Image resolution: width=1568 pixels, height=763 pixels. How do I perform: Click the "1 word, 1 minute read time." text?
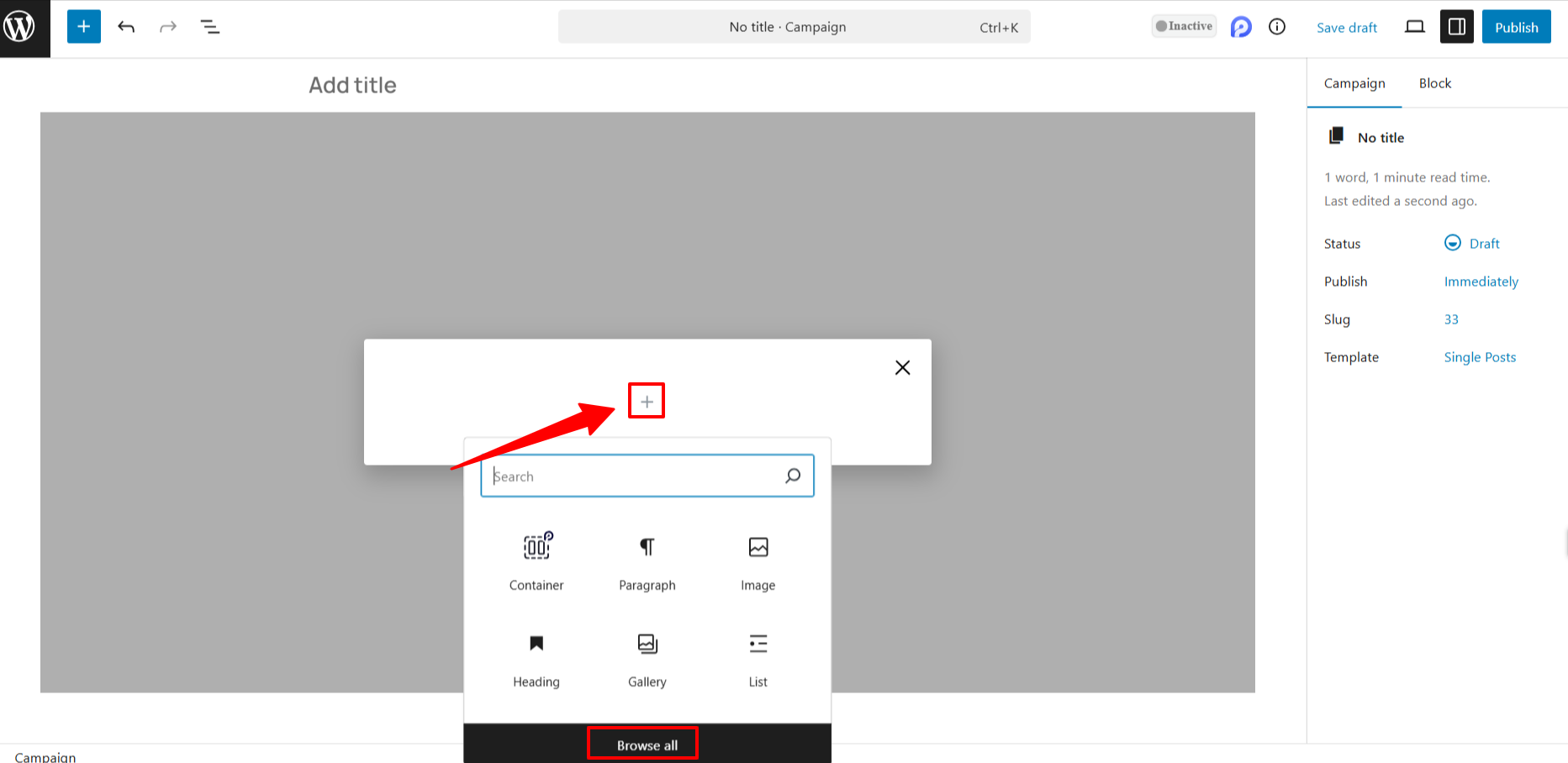coord(1407,177)
